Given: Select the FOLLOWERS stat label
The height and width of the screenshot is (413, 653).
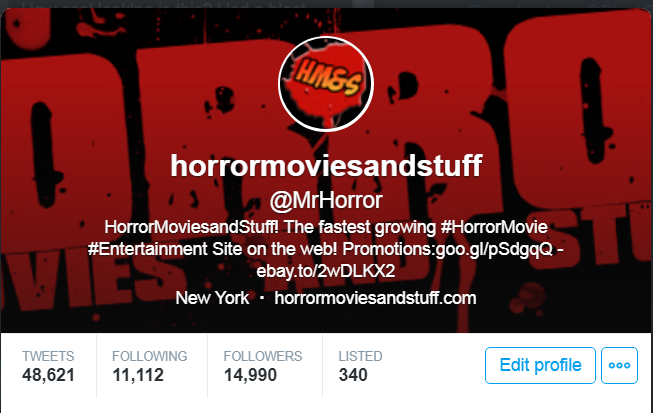Looking at the screenshot, I should 263,356.
